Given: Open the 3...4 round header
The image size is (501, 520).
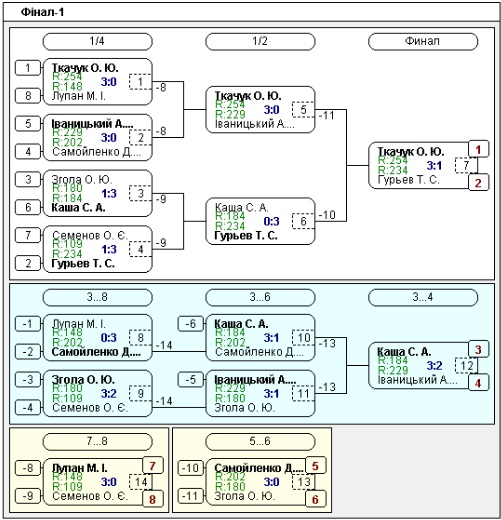Looking at the screenshot, I should pos(423,297).
